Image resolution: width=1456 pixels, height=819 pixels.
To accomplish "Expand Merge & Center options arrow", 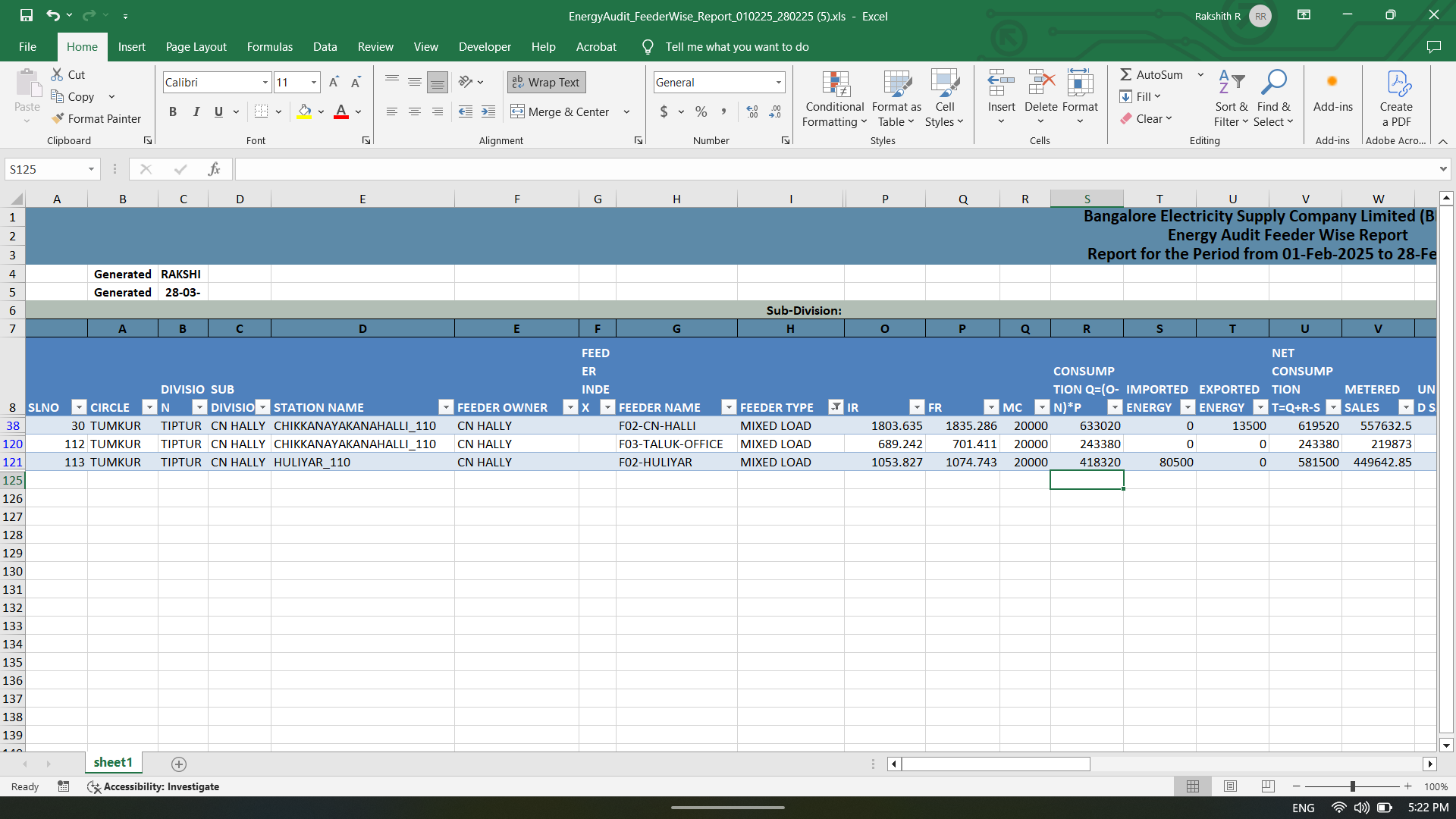I will tap(627, 111).
